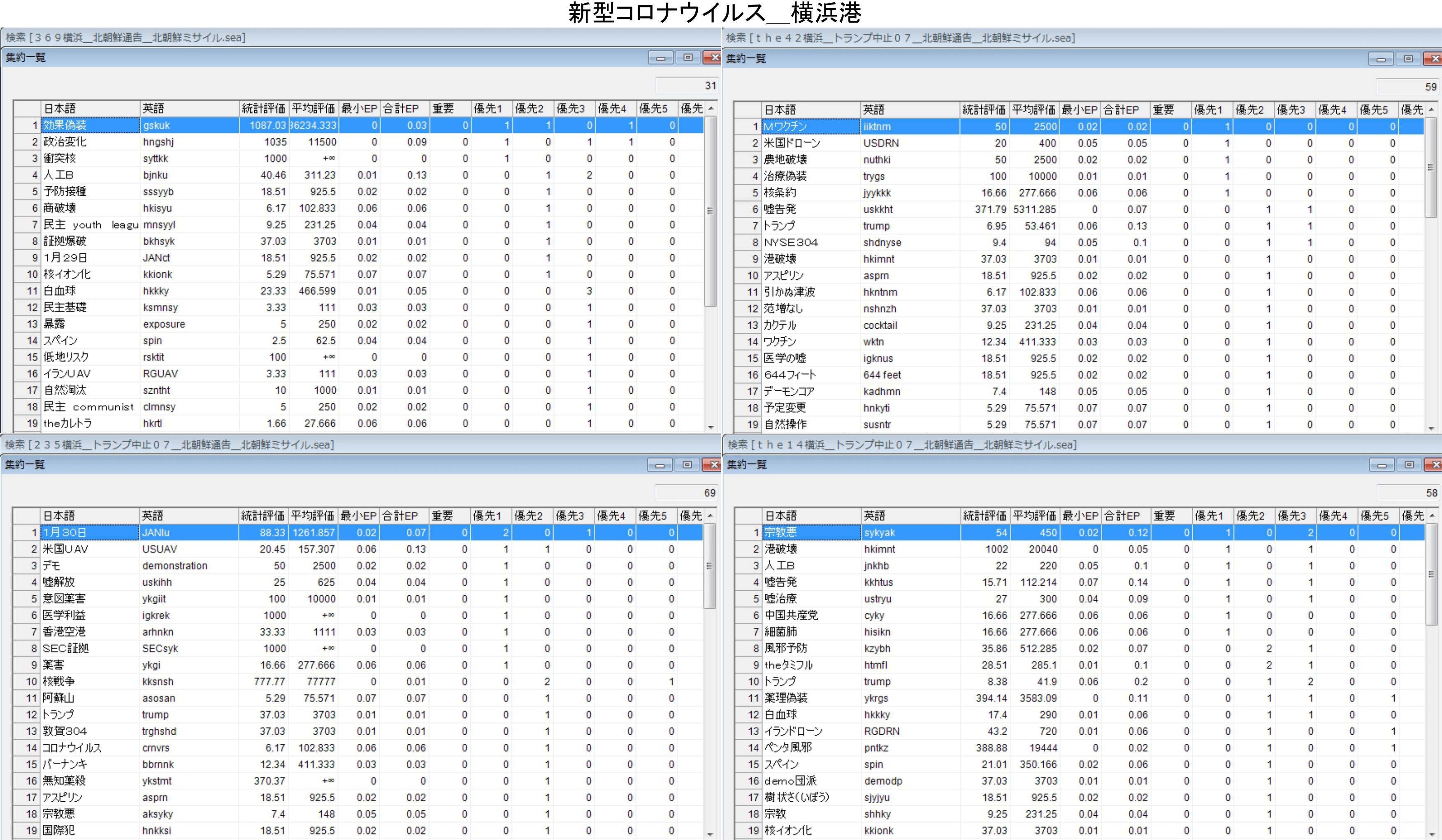Select the 中国共産党 row in bottom-right table

point(792,615)
